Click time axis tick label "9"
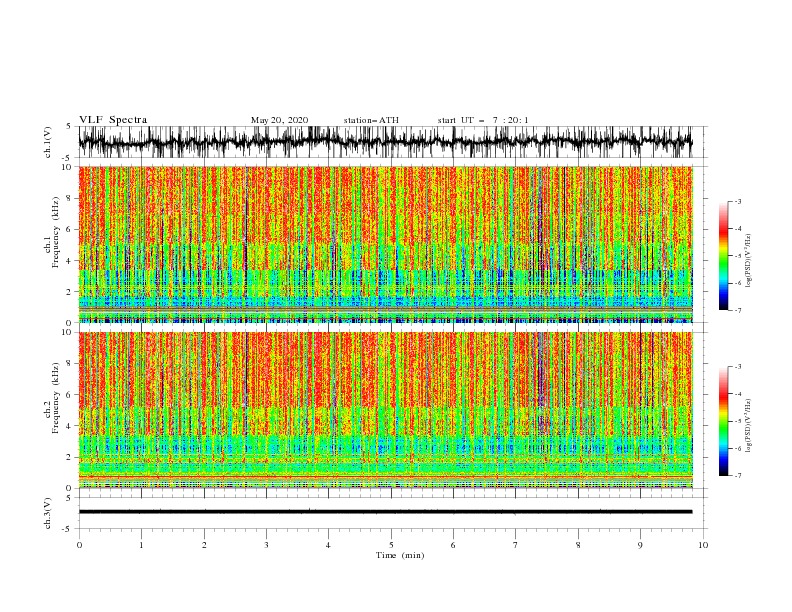The height and width of the screenshot is (612, 792). (640, 545)
